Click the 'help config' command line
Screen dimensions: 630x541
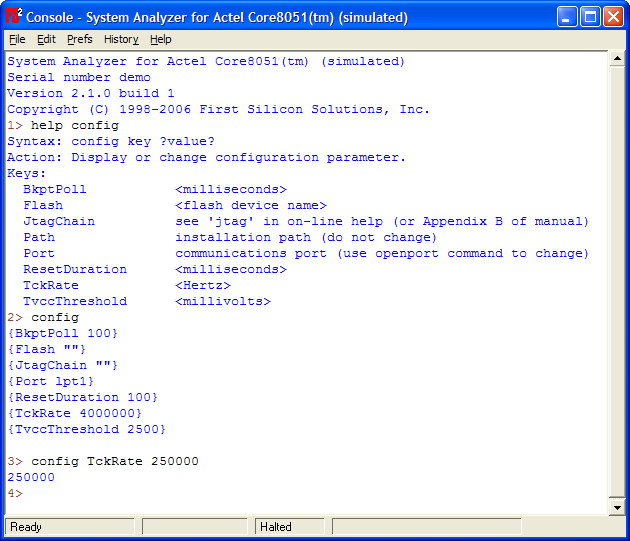(63, 125)
